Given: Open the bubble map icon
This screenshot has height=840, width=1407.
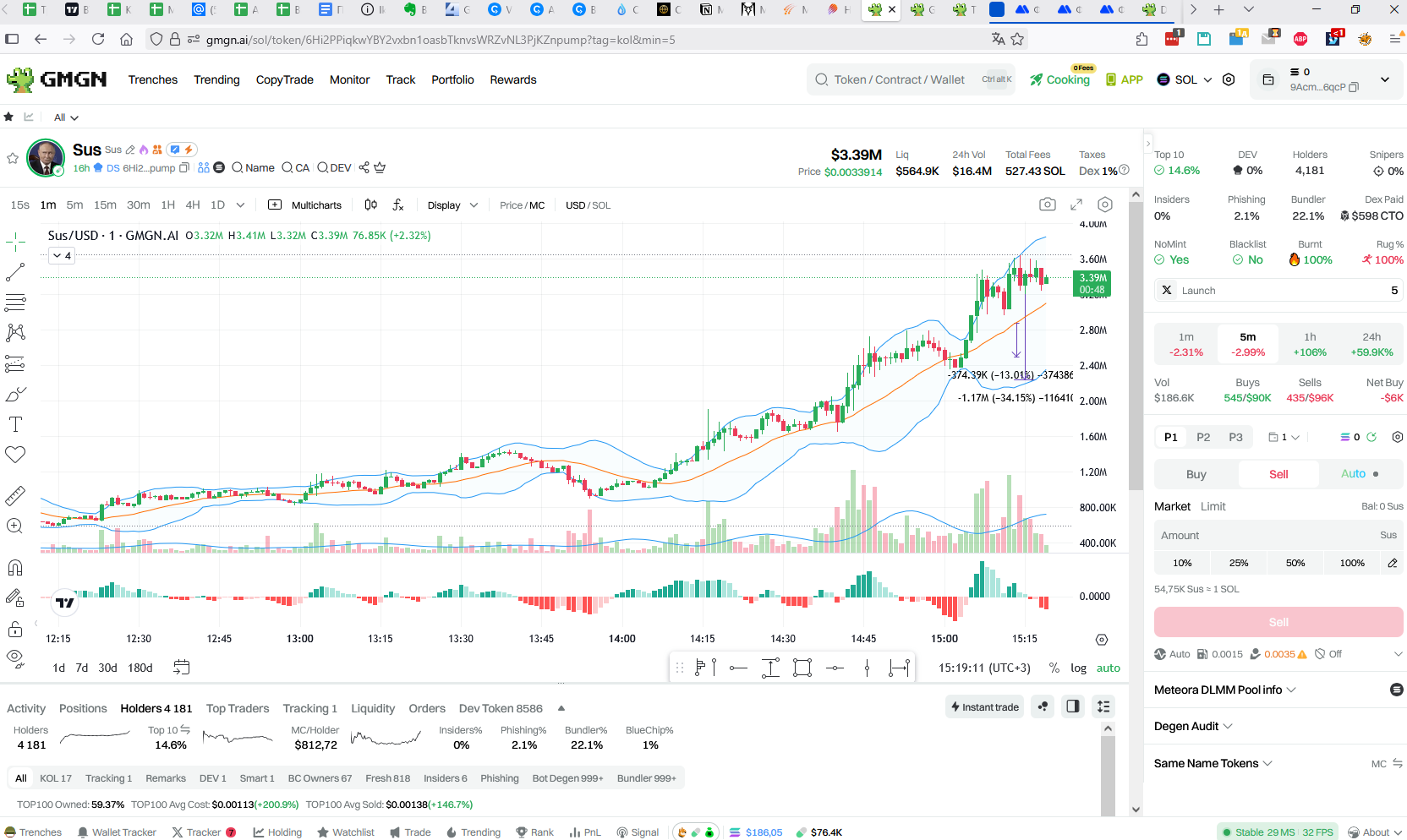Looking at the screenshot, I should (1043, 706).
